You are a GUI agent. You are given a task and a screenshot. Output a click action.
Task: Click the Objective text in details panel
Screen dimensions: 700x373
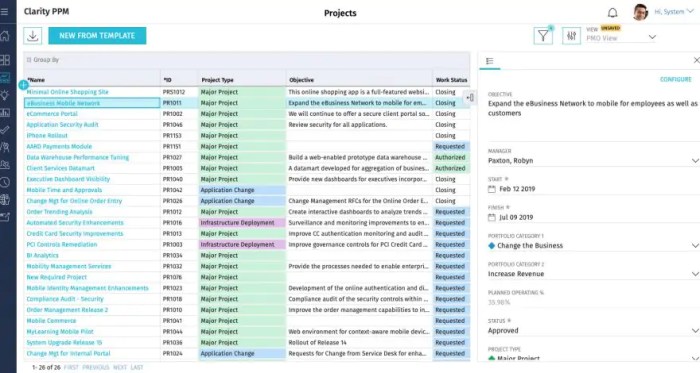tap(593, 108)
